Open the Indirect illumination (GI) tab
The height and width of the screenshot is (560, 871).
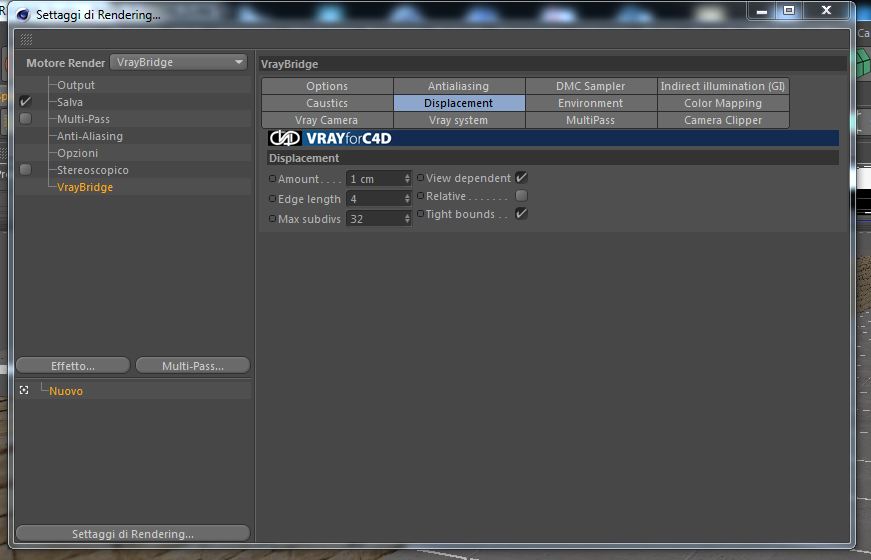723,86
